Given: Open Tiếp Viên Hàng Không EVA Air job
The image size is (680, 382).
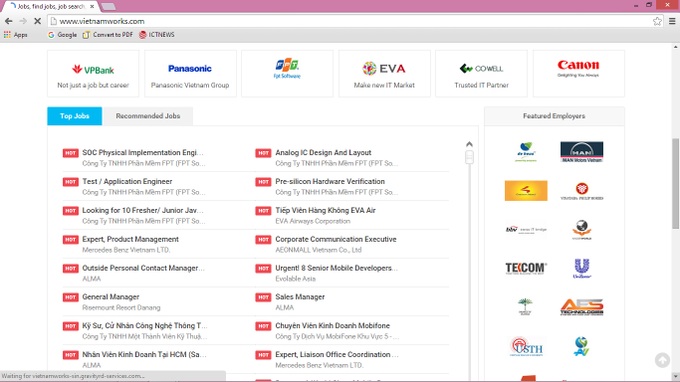Looking at the screenshot, I should click(325, 210).
